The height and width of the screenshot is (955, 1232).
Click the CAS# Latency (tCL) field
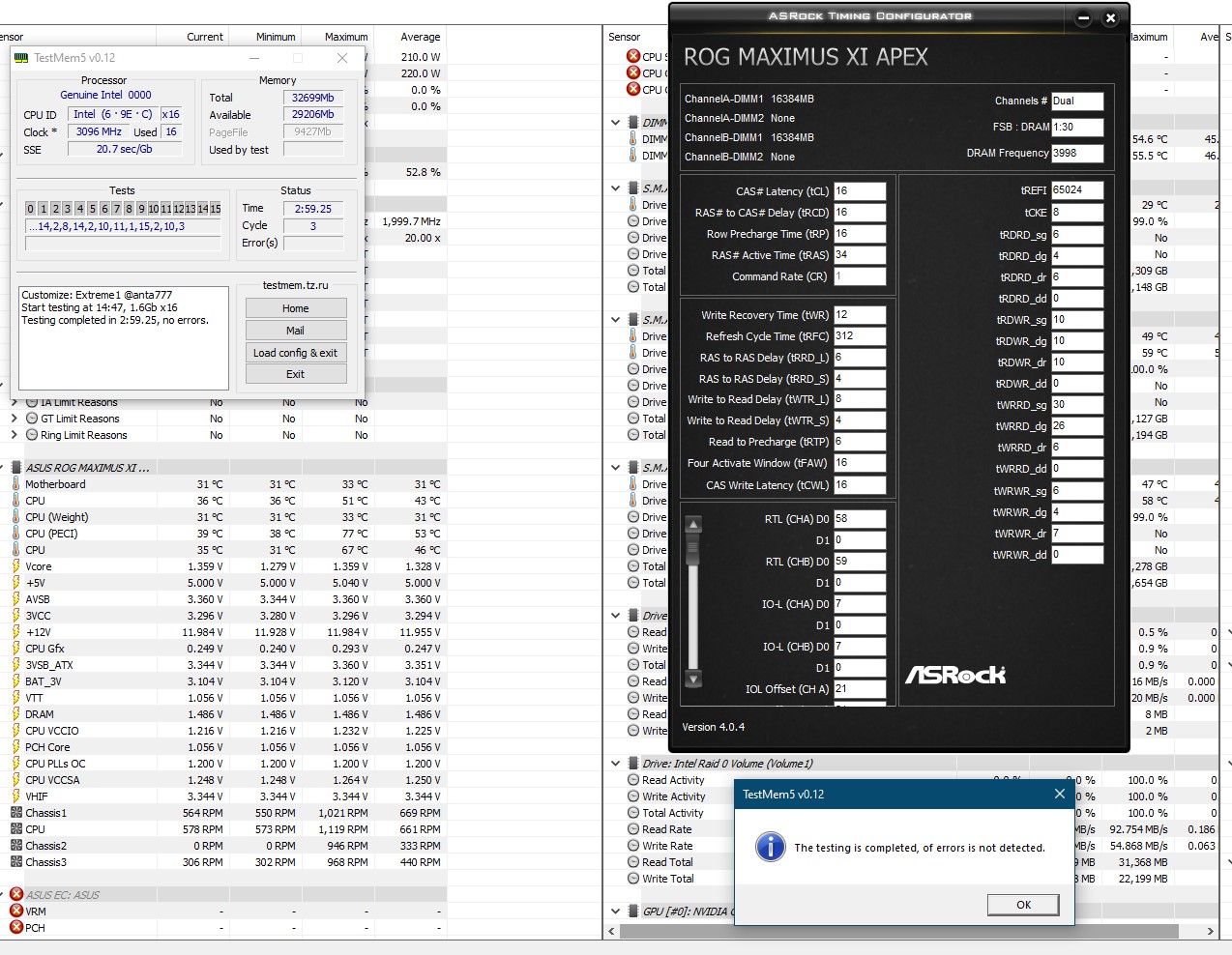pos(860,191)
